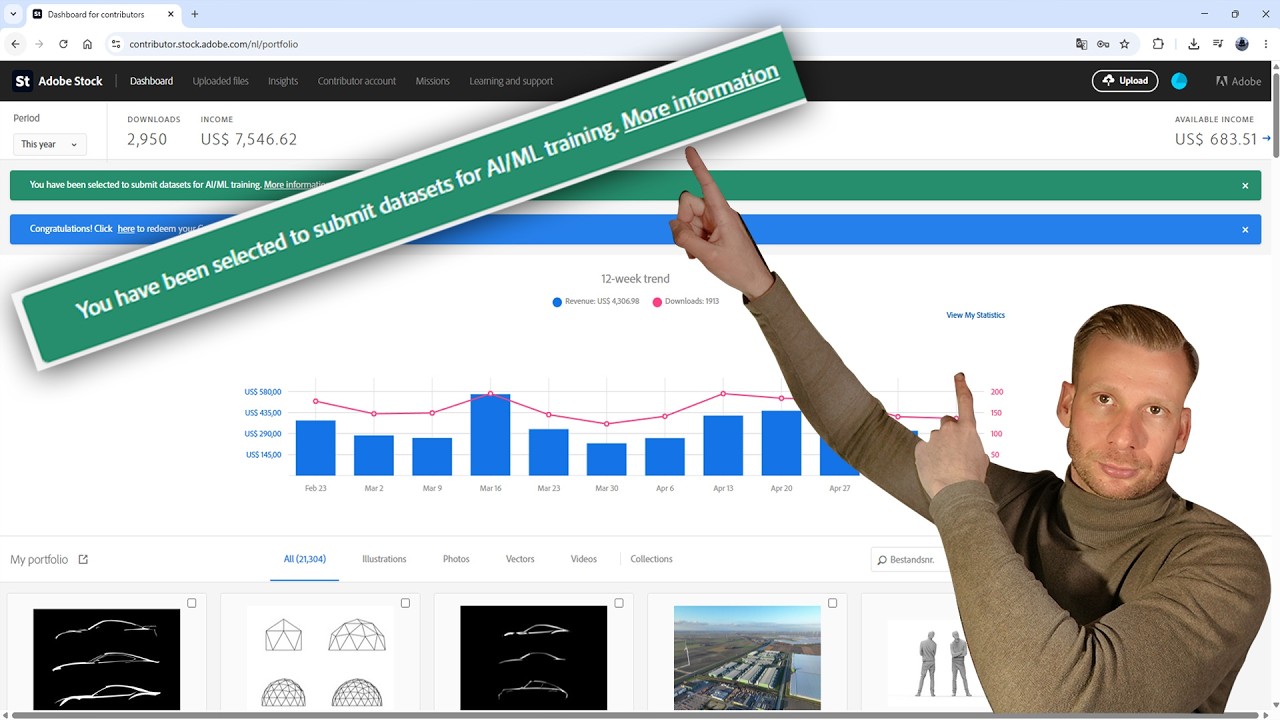Switch to the Illustrations tab
Viewport: 1280px width, 720px height.
coord(384,559)
